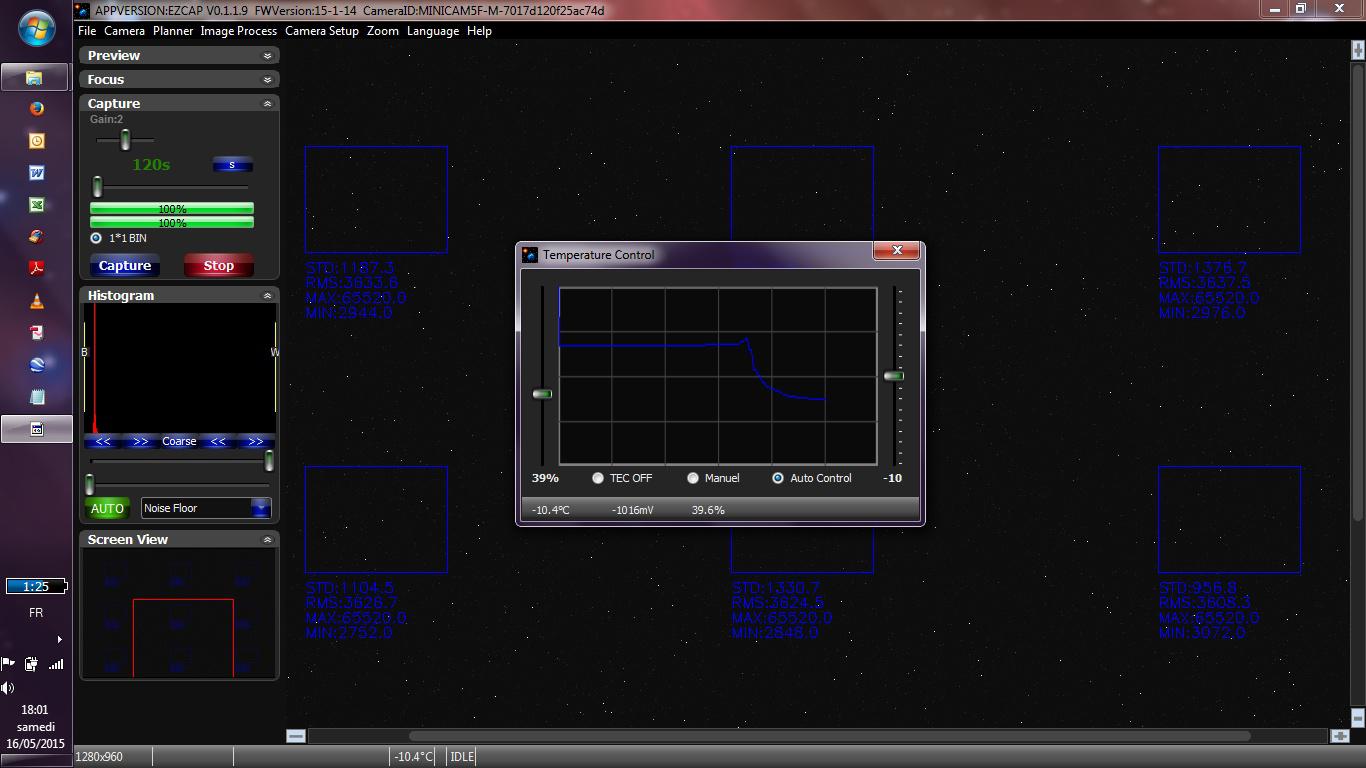Click the >> button immediately left of Coarse
This screenshot has width=1366, height=768.
click(141, 441)
